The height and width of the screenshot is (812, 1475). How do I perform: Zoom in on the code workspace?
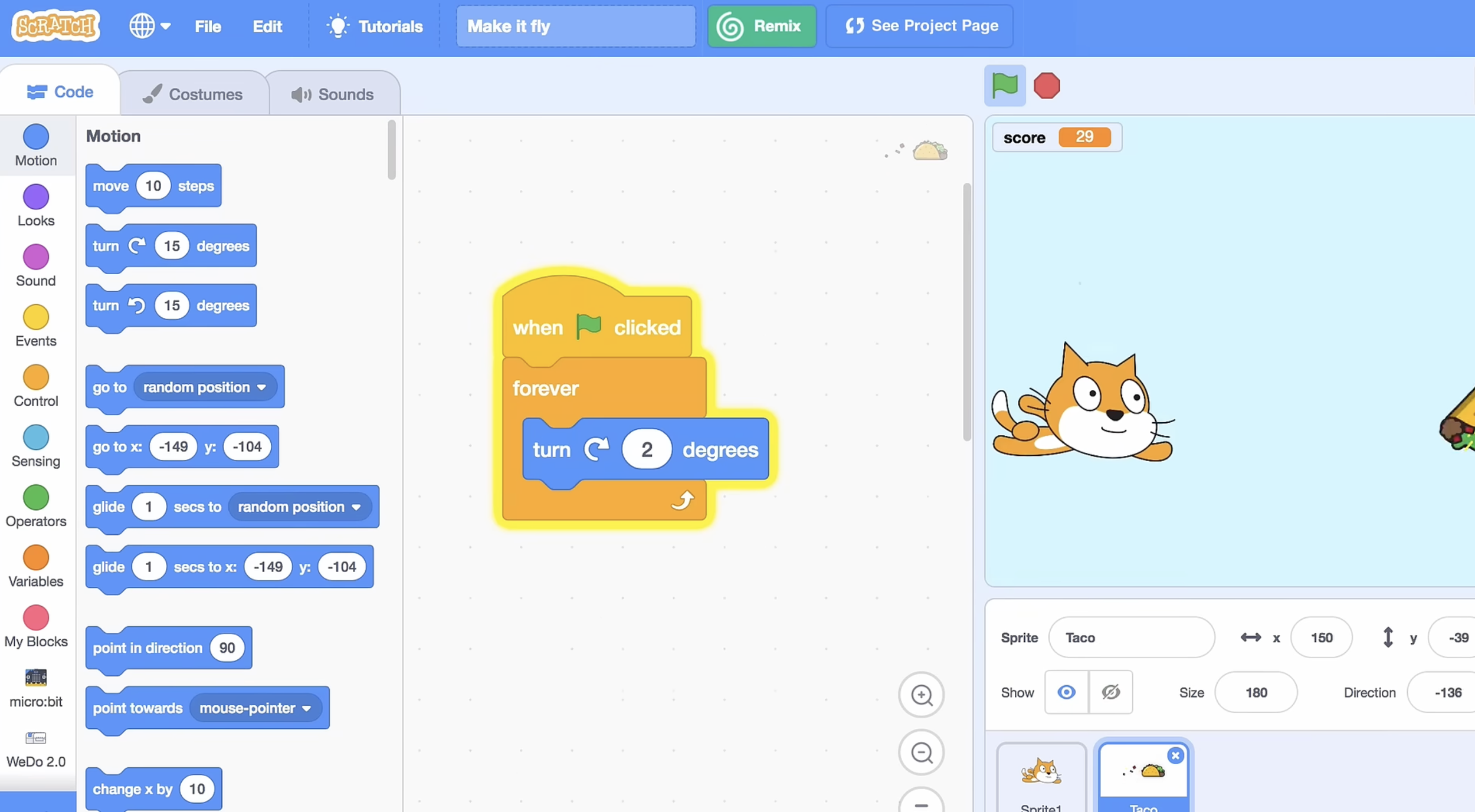pyautogui.click(x=921, y=695)
